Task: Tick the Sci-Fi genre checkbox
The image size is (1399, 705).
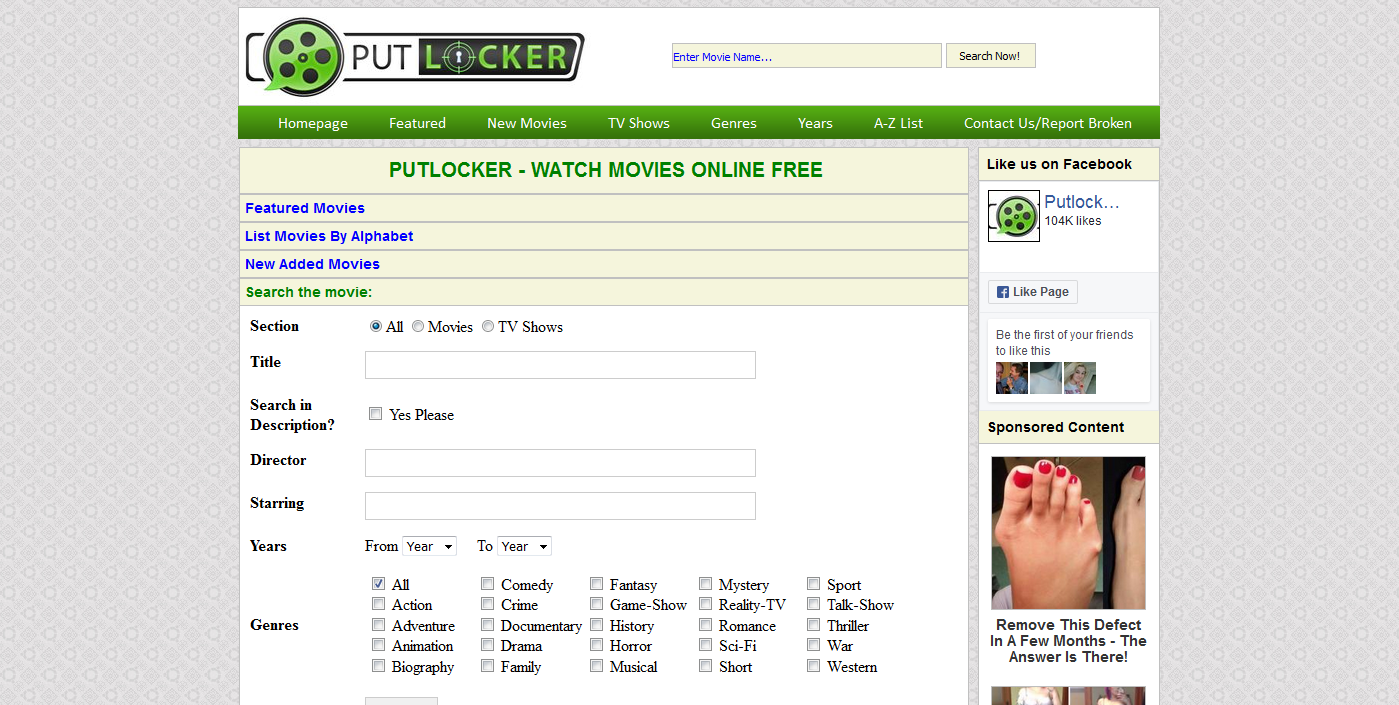Action: point(705,645)
